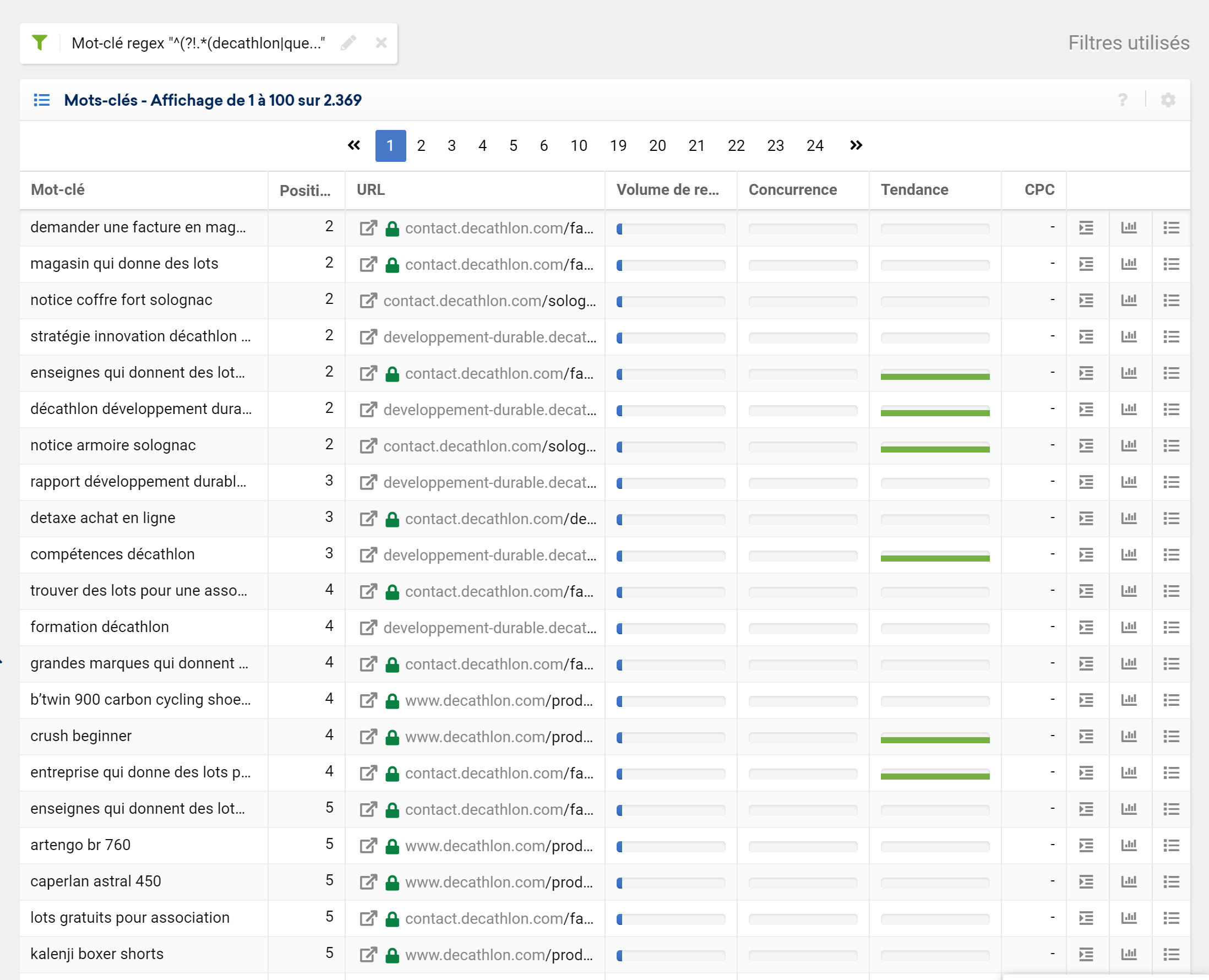Sort by Concurrence column header
This screenshot has width=1209, height=980.
point(792,190)
